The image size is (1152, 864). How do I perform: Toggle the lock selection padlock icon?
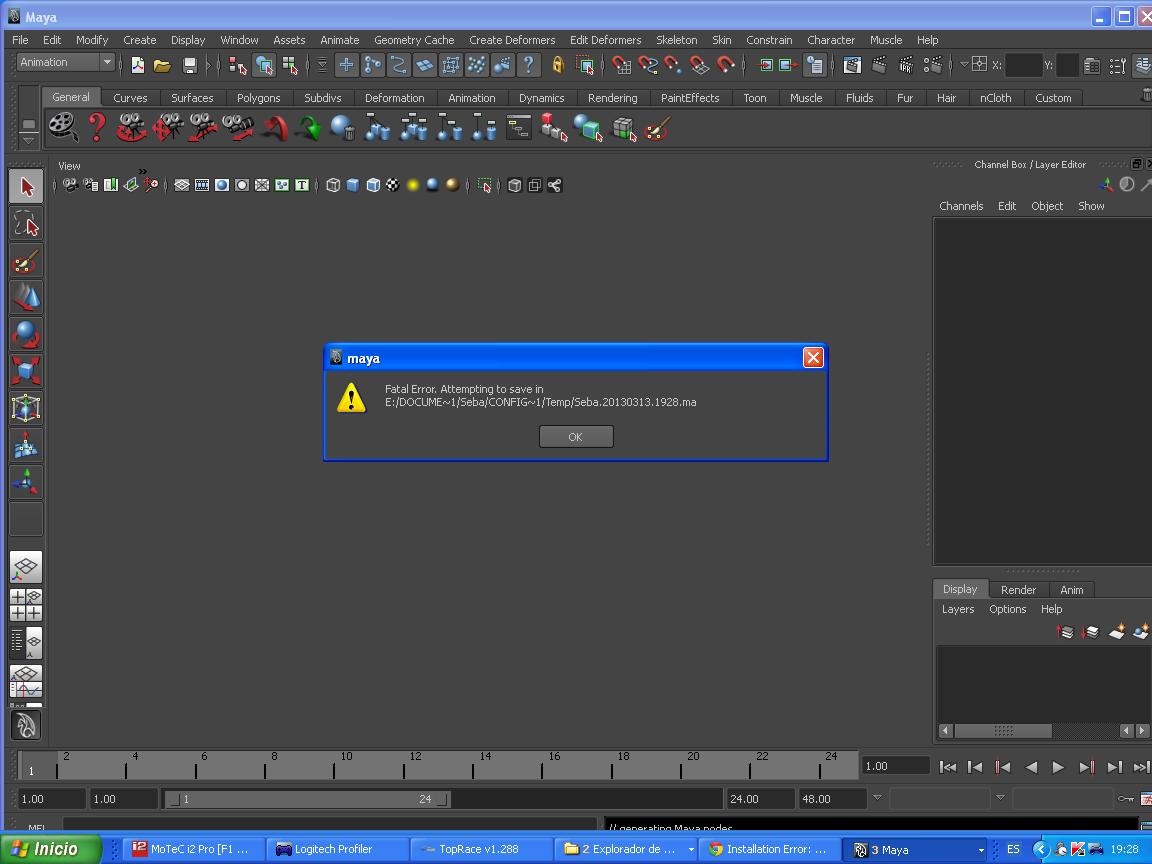click(558, 65)
